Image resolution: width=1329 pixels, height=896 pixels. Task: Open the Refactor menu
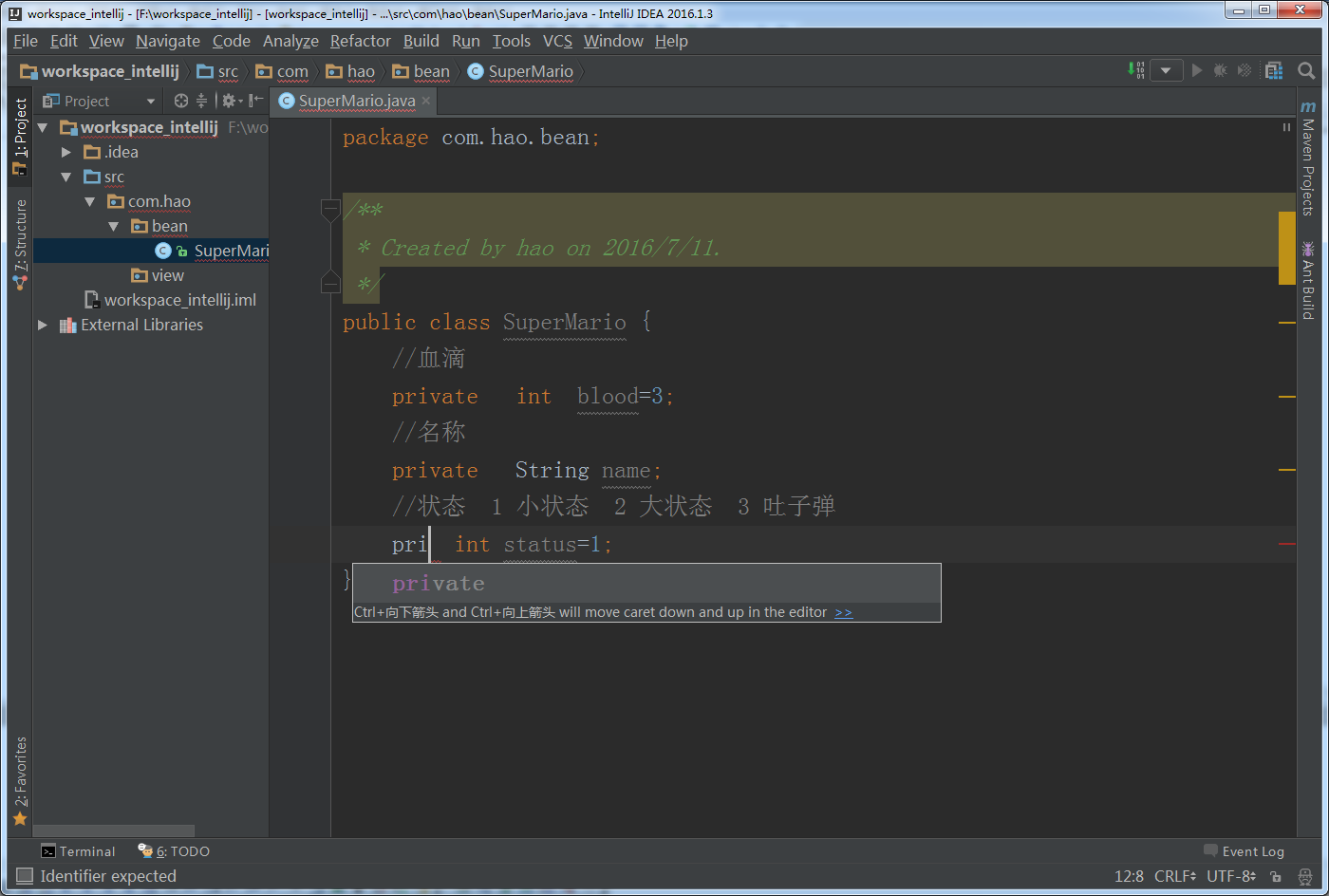coord(360,41)
